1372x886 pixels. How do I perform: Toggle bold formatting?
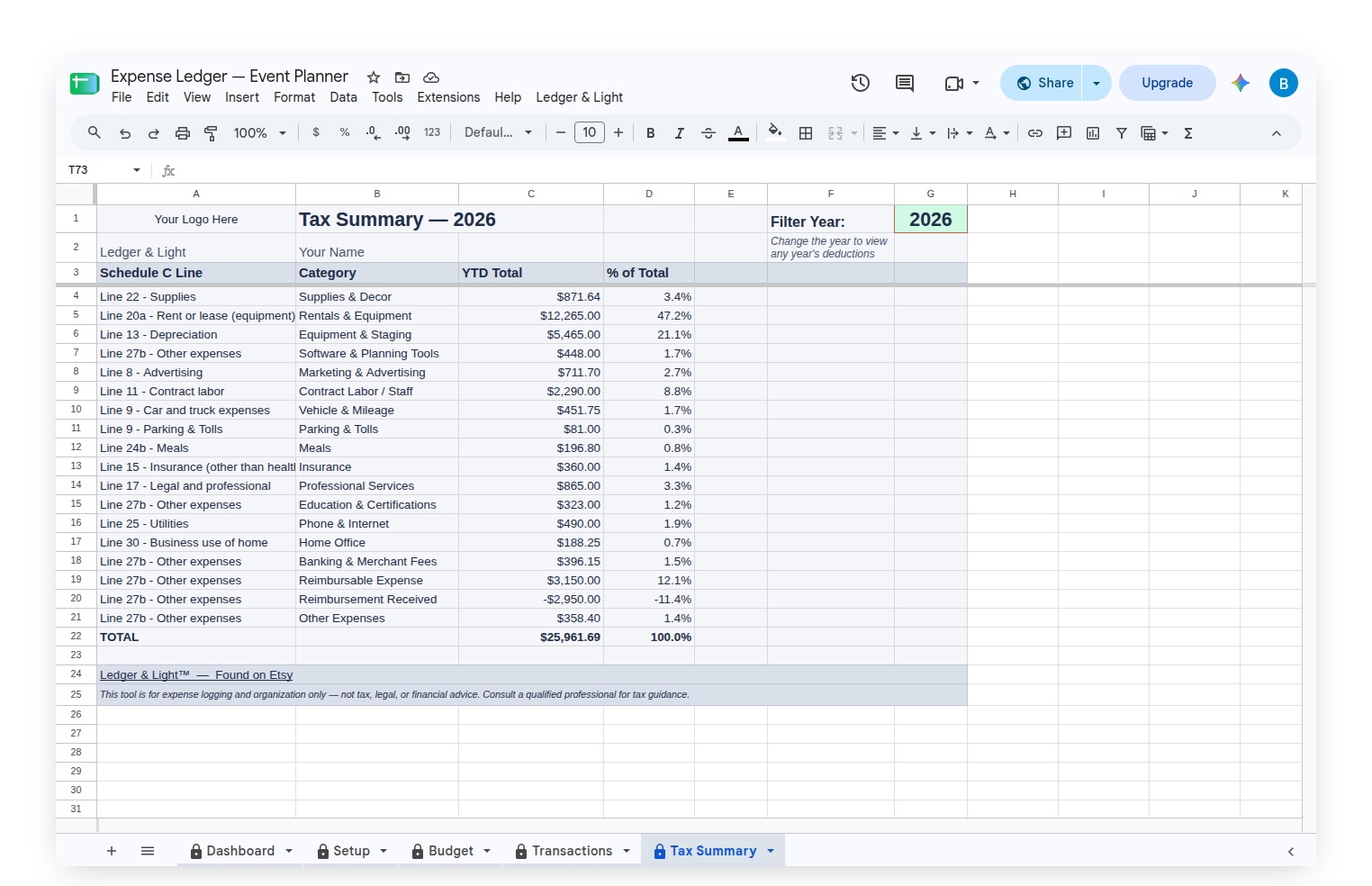click(651, 133)
